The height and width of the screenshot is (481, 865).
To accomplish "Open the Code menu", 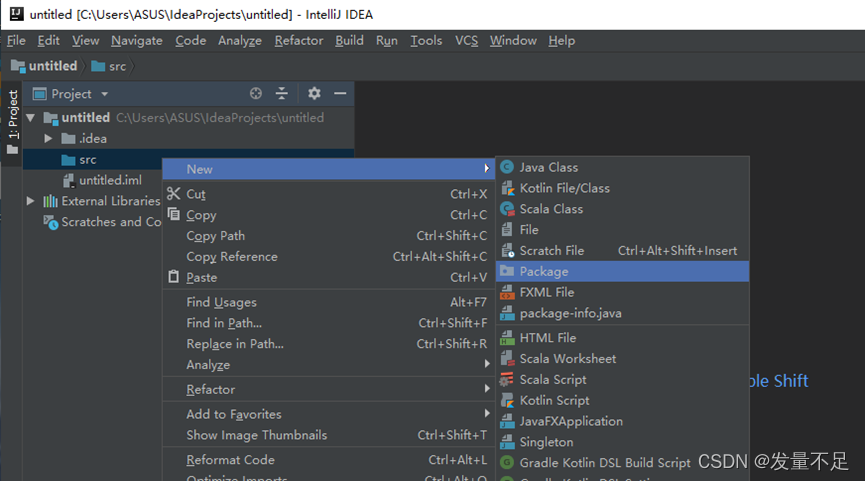I will (x=190, y=41).
